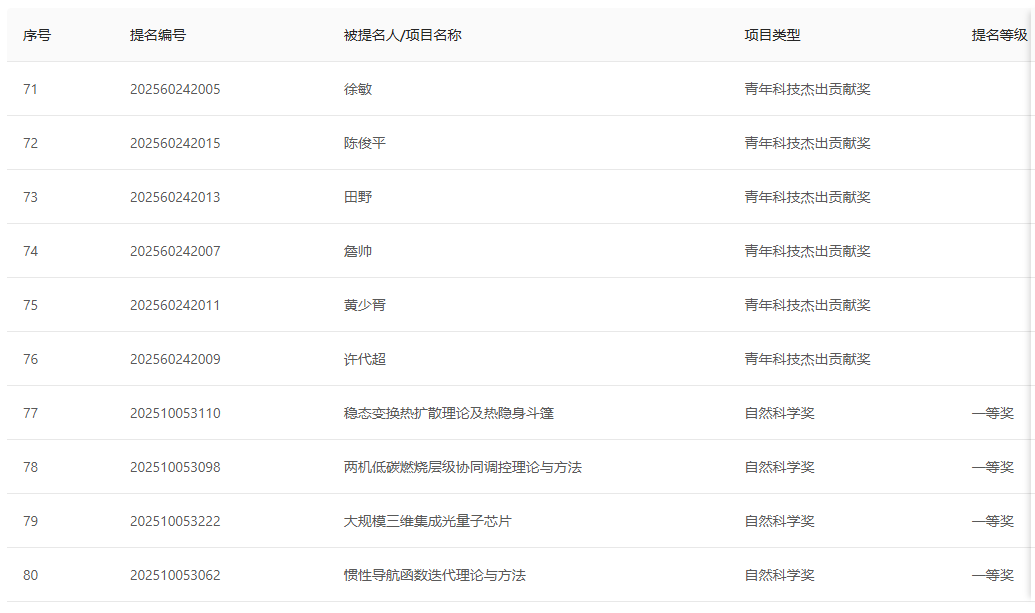Click the 序号 column header

point(33,34)
